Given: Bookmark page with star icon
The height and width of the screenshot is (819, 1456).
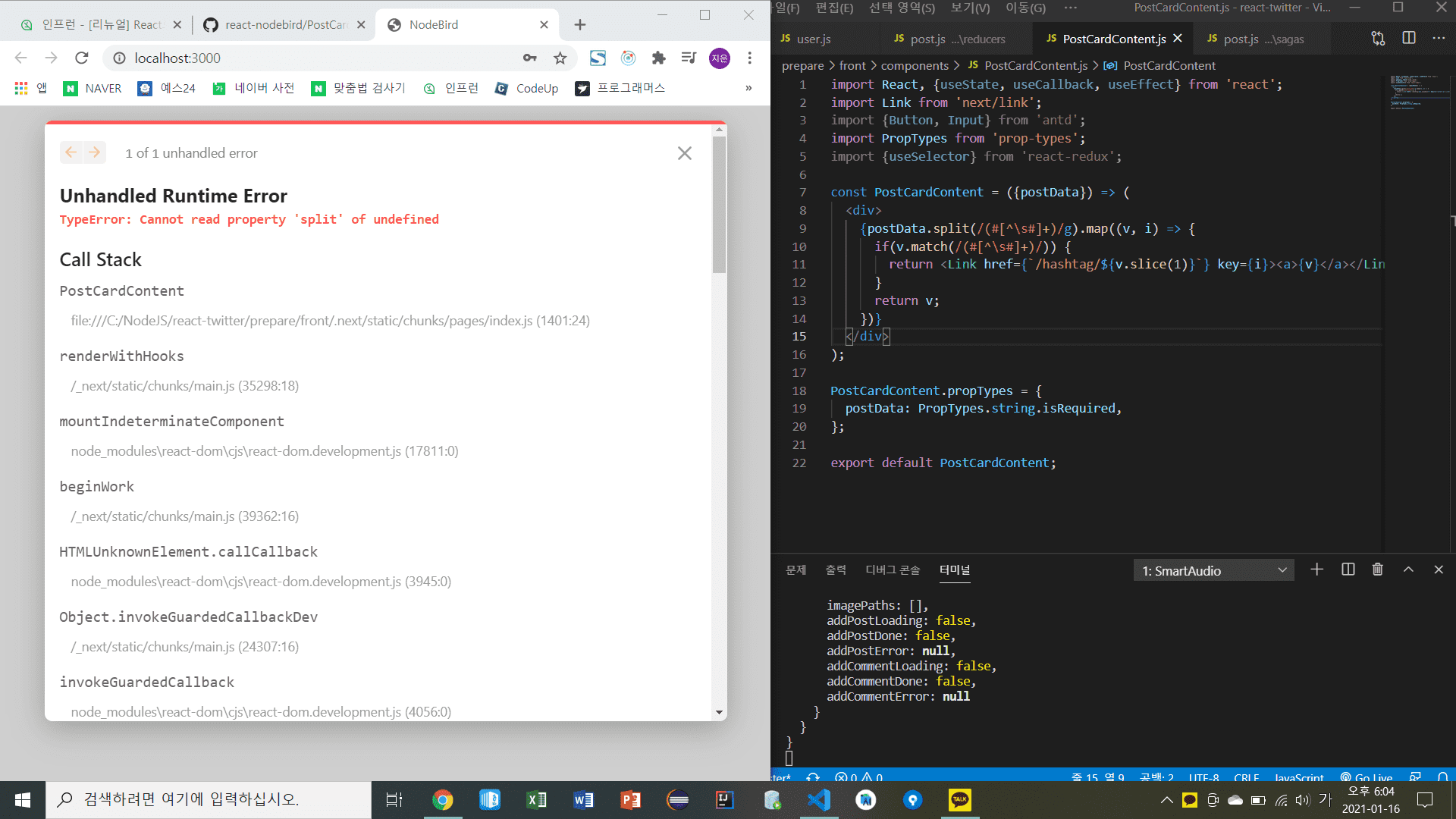Looking at the screenshot, I should pyautogui.click(x=560, y=58).
